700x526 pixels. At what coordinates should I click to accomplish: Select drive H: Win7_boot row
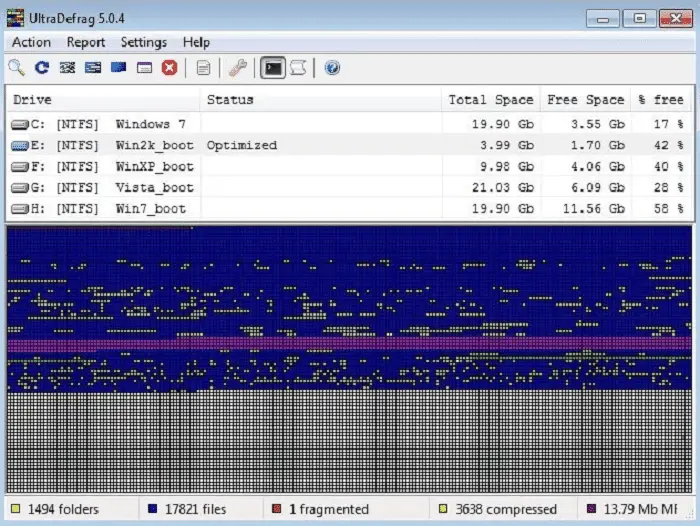pyautogui.click(x=350, y=209)
